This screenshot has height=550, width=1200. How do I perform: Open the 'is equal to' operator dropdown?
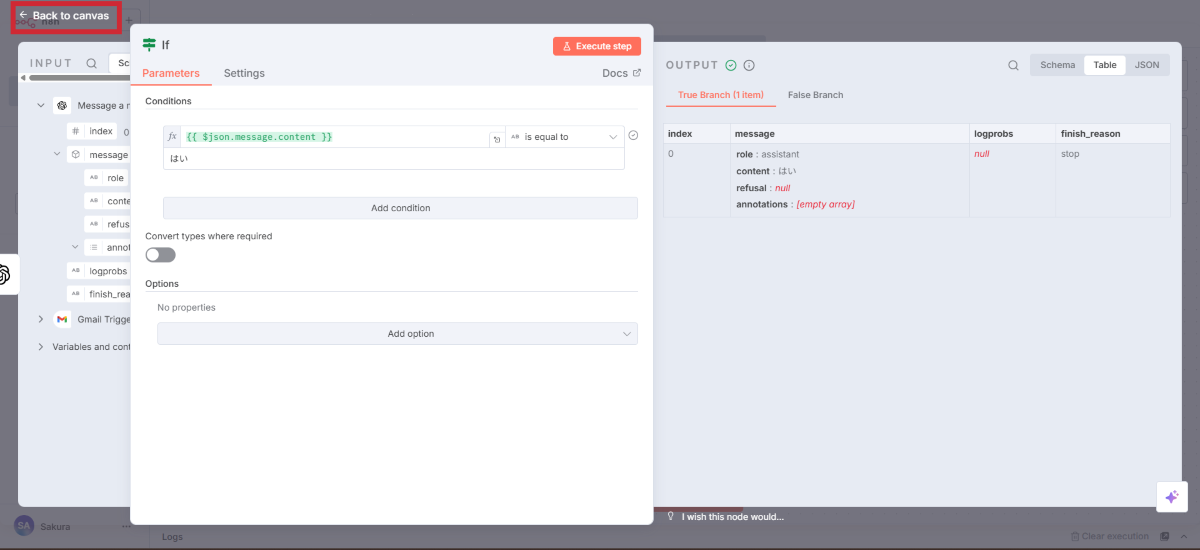[x=564, y=137]
